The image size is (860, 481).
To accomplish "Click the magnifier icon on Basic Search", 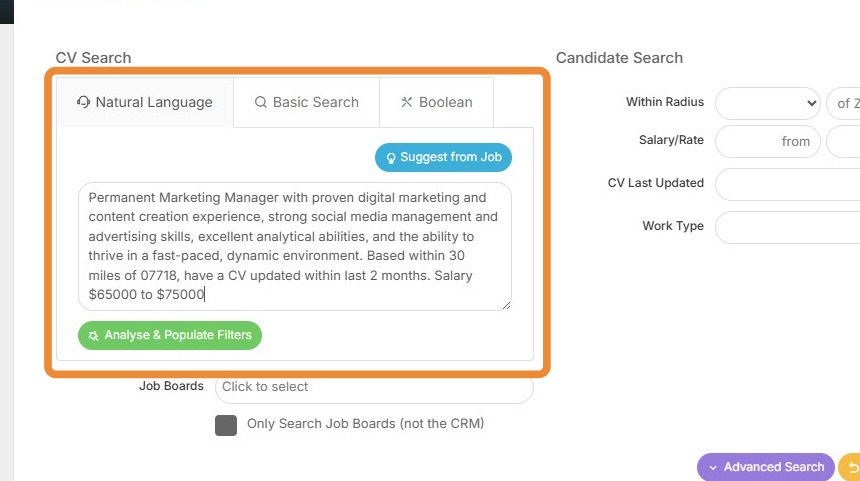I will 261,102.
